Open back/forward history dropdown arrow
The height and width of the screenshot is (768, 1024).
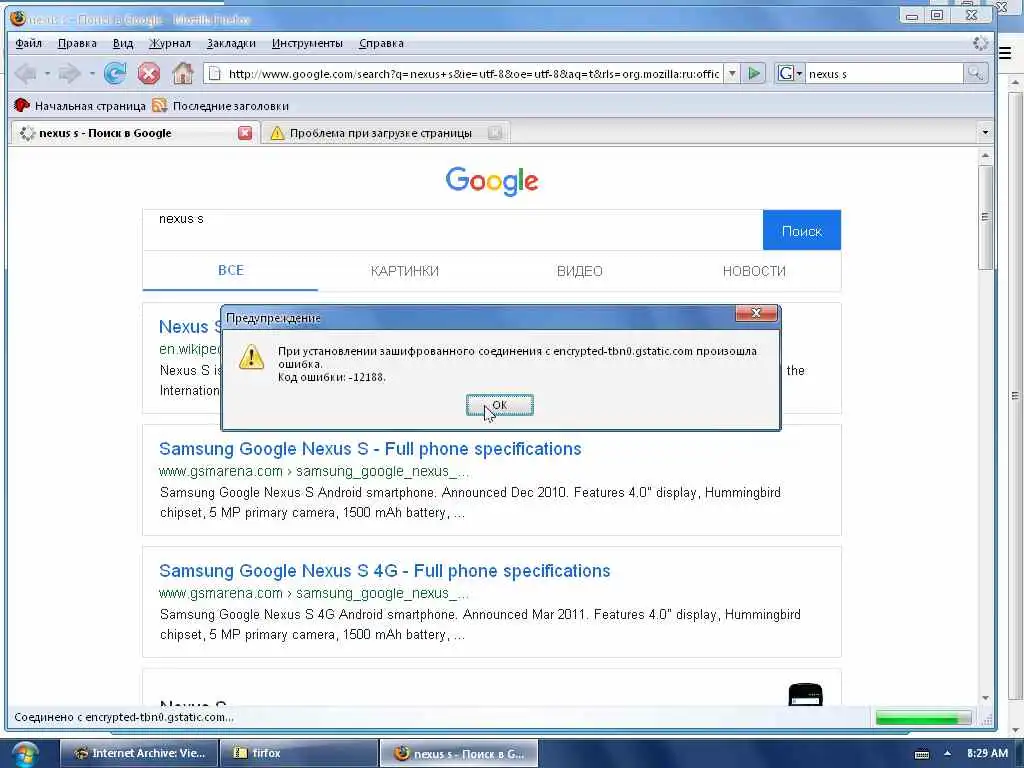point(92,73)
